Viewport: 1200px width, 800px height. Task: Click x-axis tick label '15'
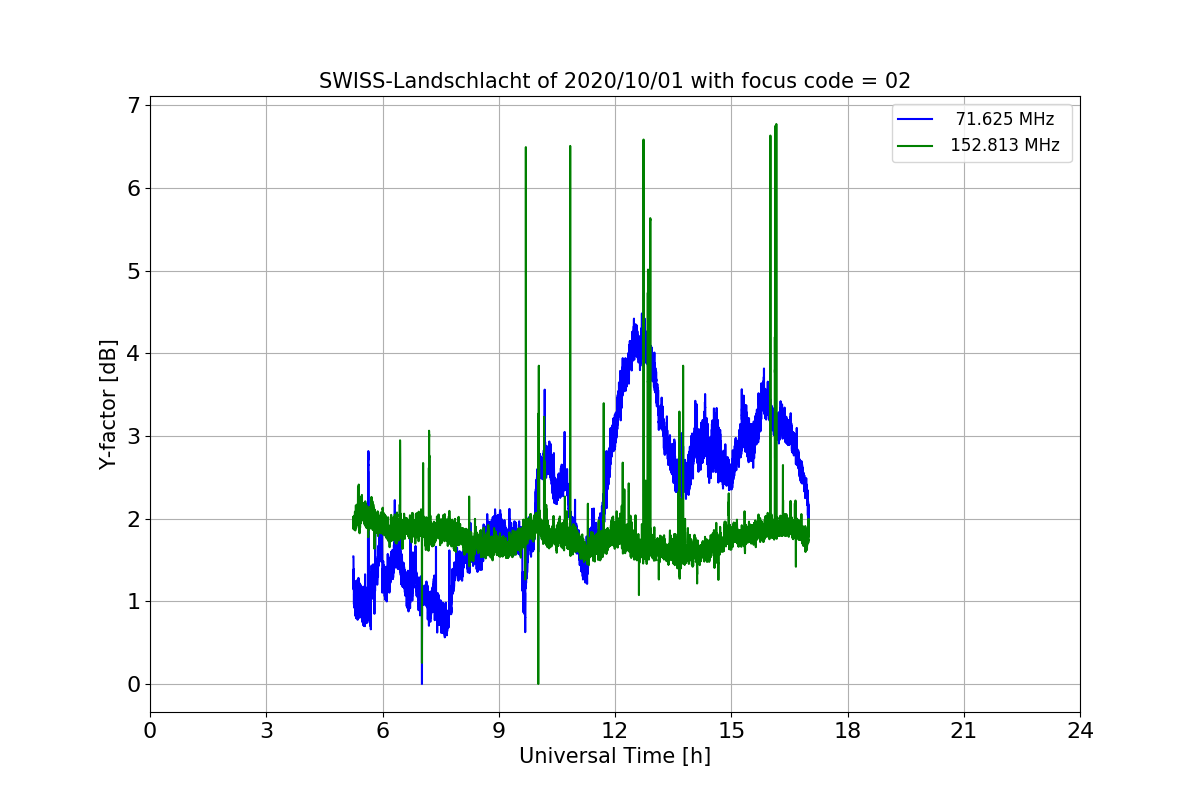731,731
